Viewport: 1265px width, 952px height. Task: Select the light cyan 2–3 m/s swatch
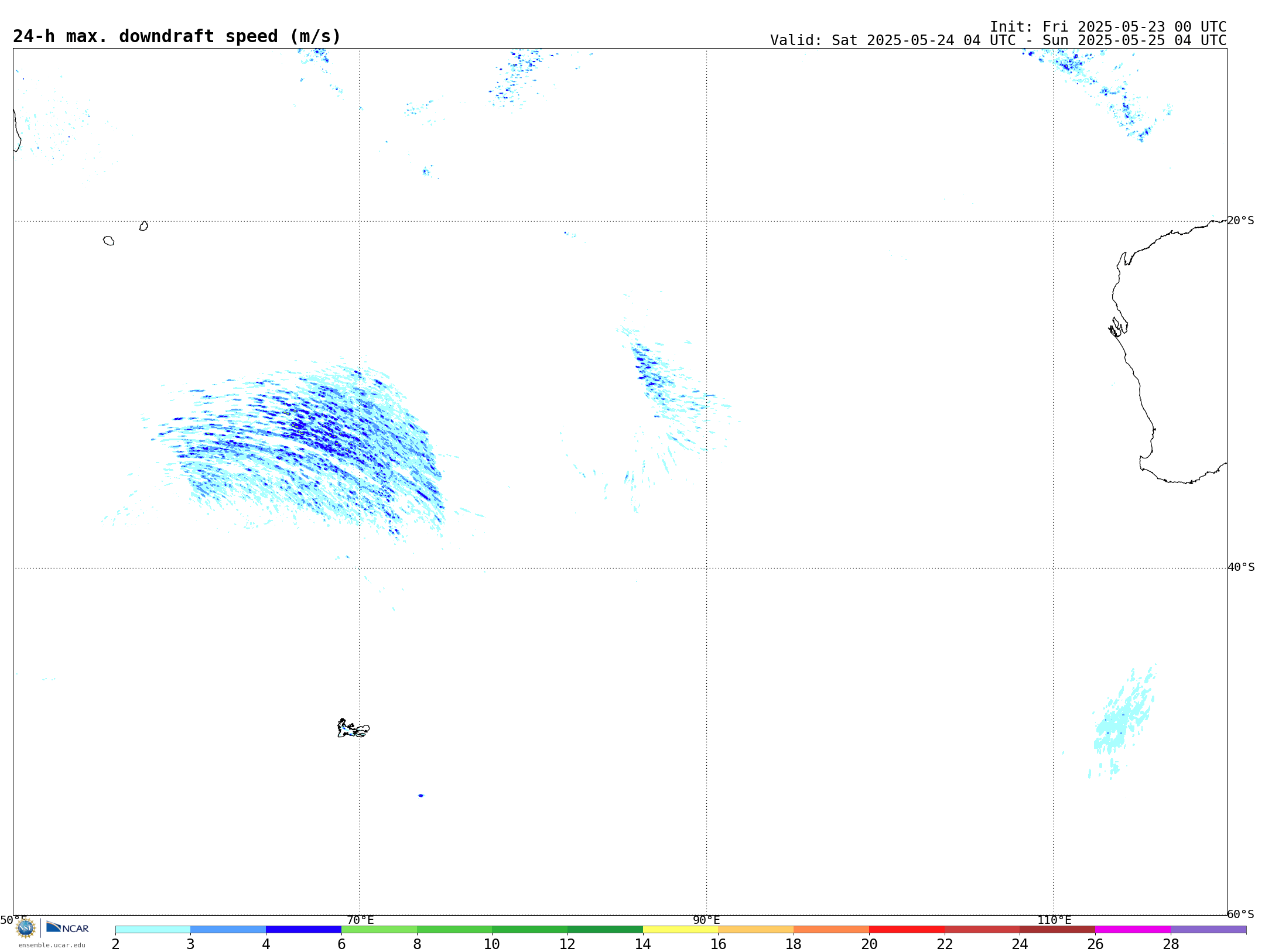click(153, 929)
